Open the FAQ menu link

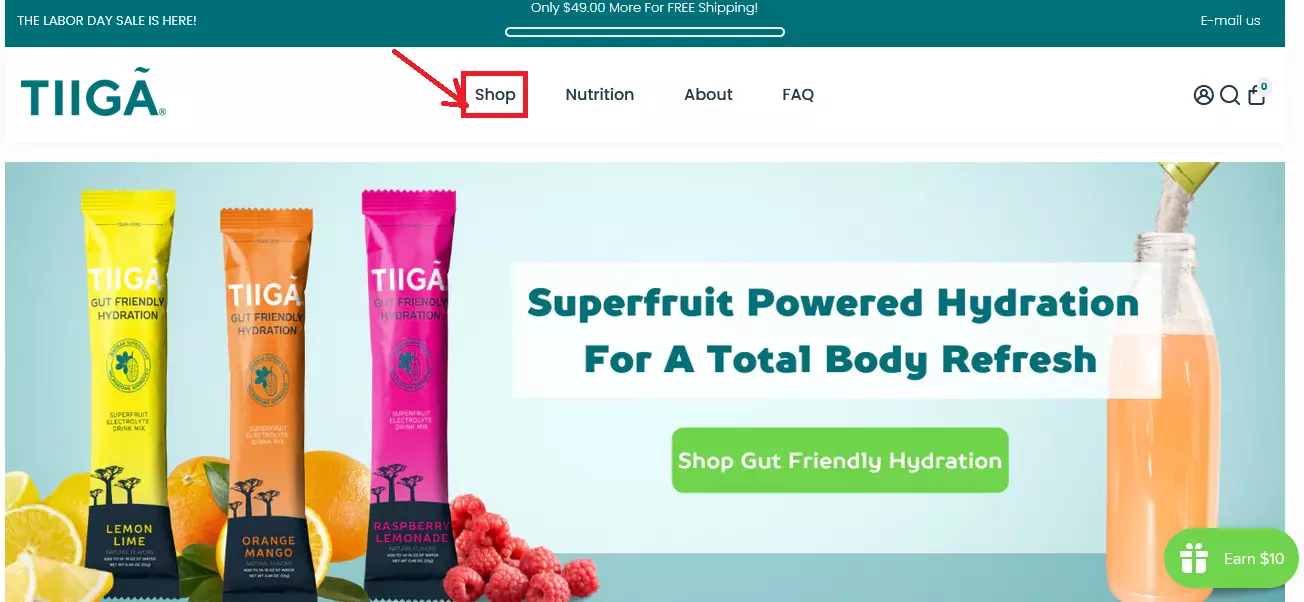tap(798, 95)
